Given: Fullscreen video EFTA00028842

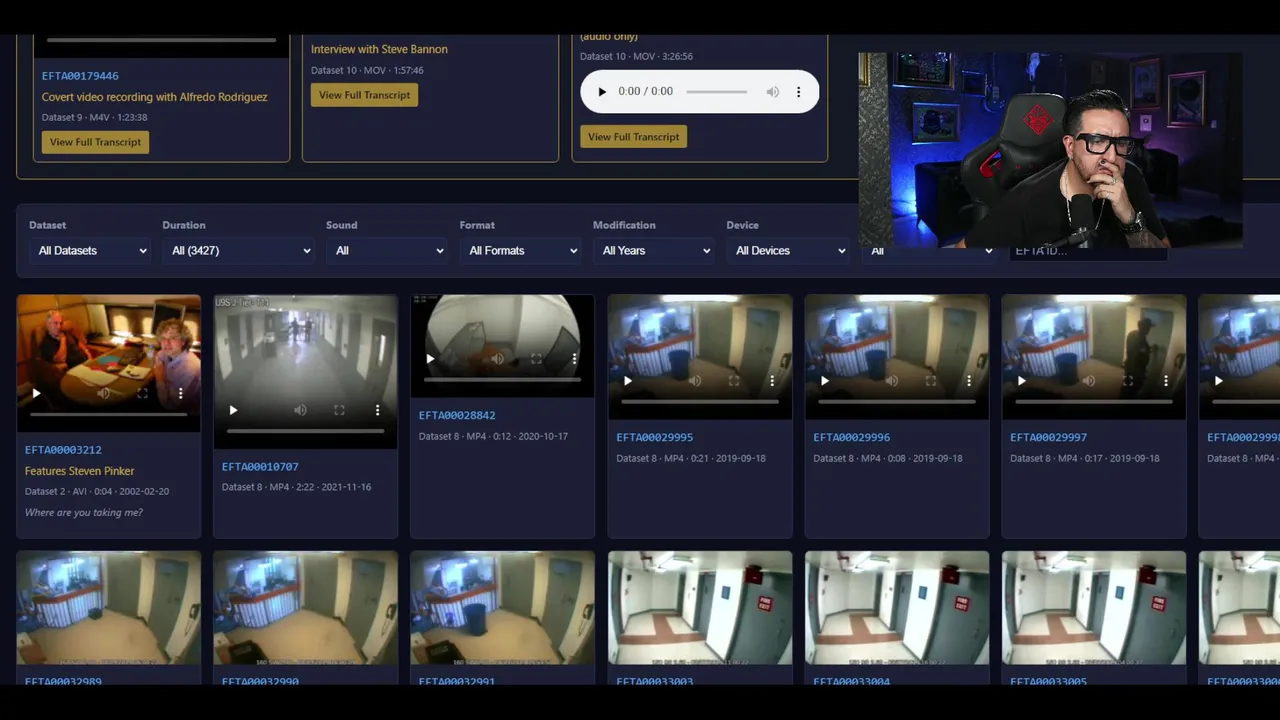Looking at the screenshot, I should click(536, 359).
